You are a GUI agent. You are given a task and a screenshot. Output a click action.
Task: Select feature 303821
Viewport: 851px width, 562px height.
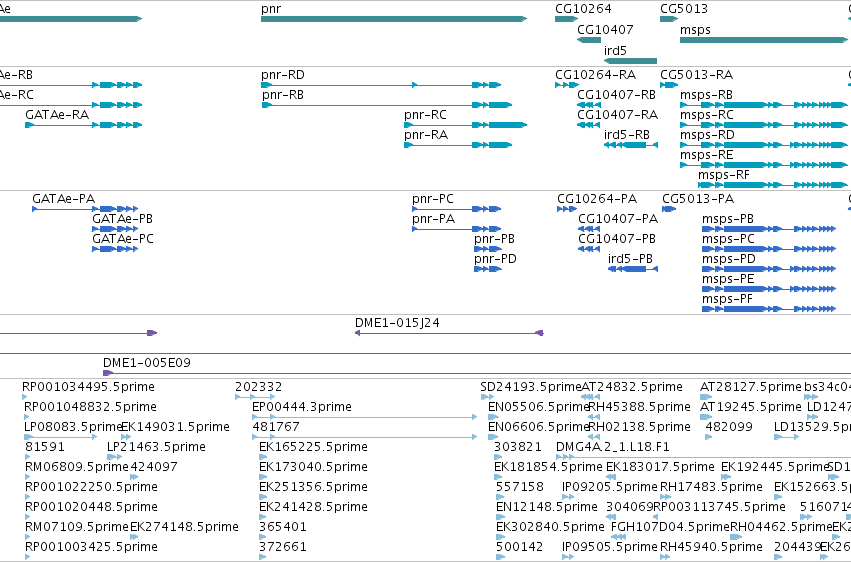click(x=497, y=457)
